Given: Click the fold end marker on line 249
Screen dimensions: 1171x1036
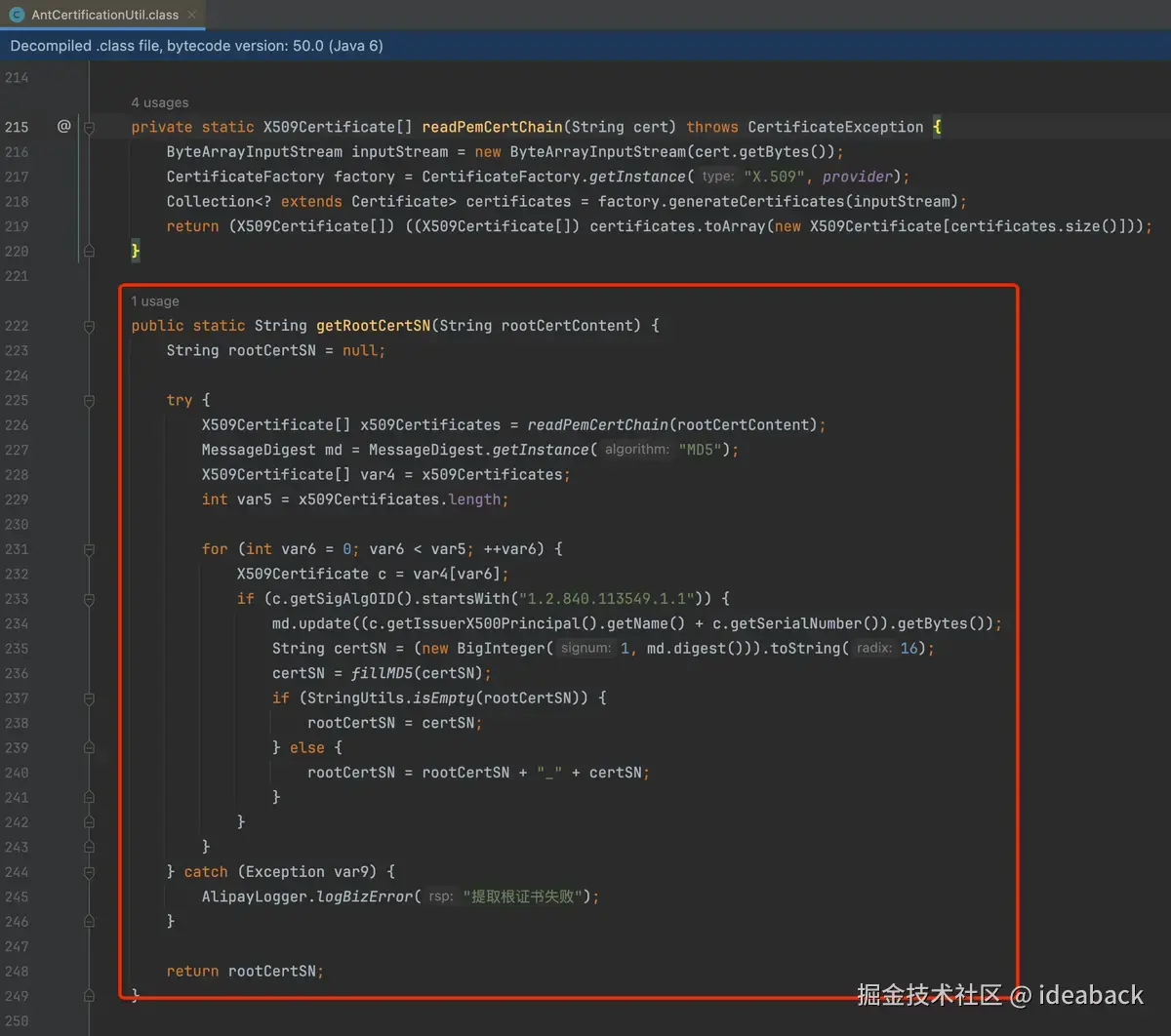Looking at the screenshot, I should [89, 996].
